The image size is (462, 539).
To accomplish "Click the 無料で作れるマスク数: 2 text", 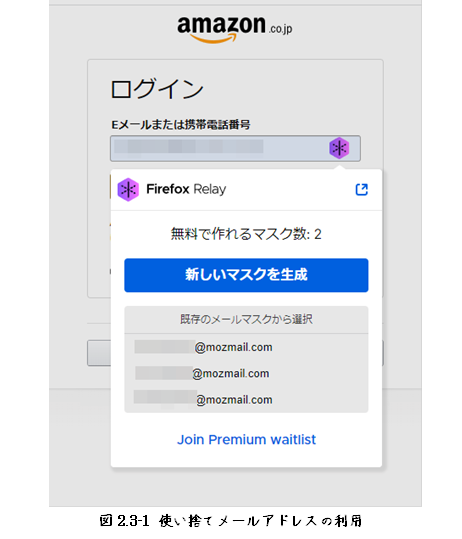I will [x=246, y=234].
